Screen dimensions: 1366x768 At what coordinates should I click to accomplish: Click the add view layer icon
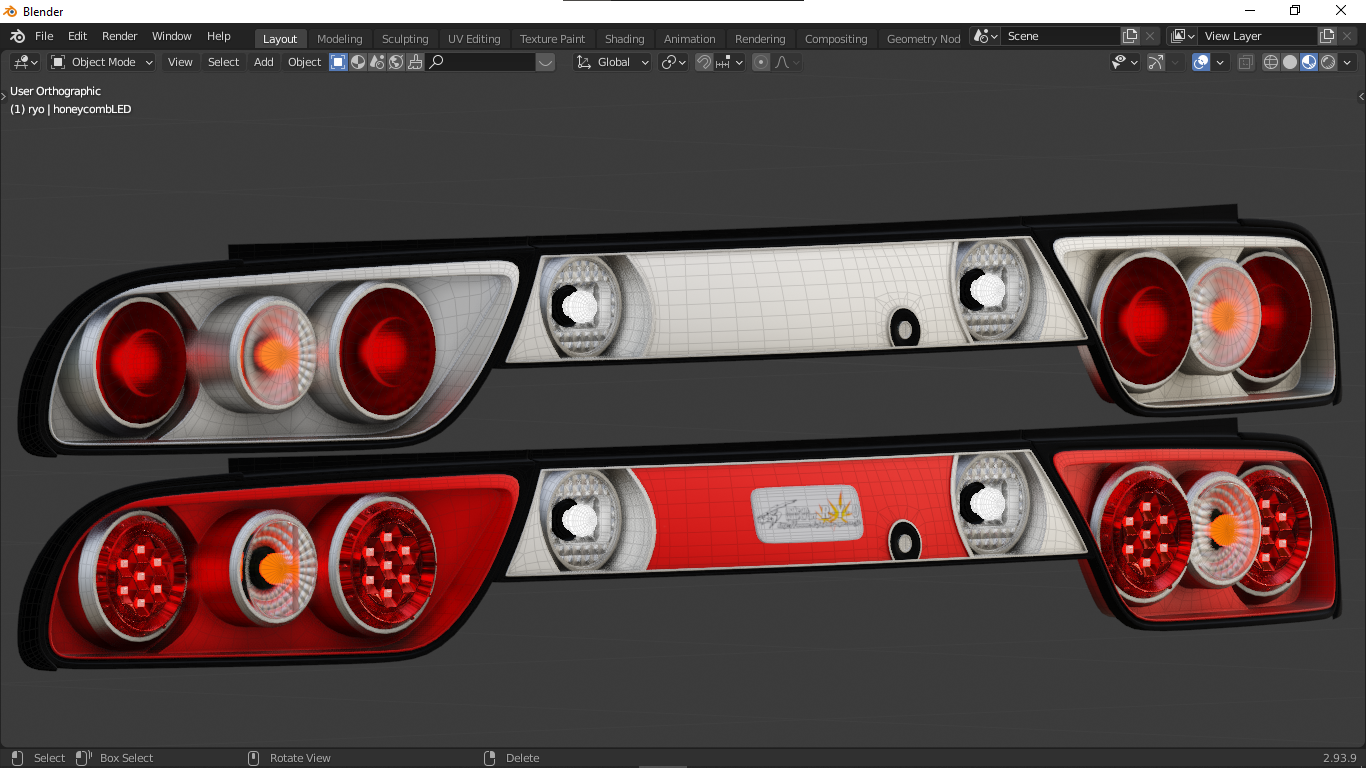(1327, 36)
